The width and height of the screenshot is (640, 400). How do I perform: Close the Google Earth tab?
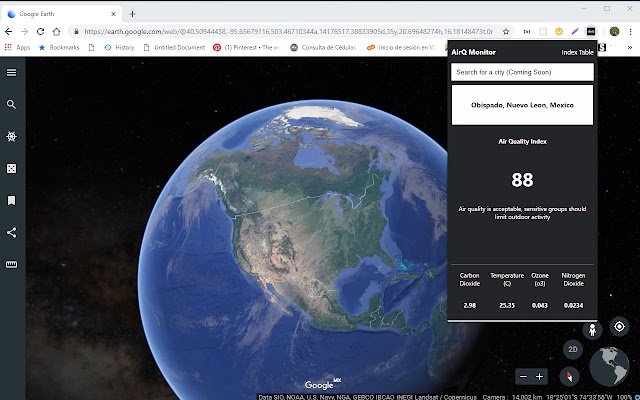[113, 14]
